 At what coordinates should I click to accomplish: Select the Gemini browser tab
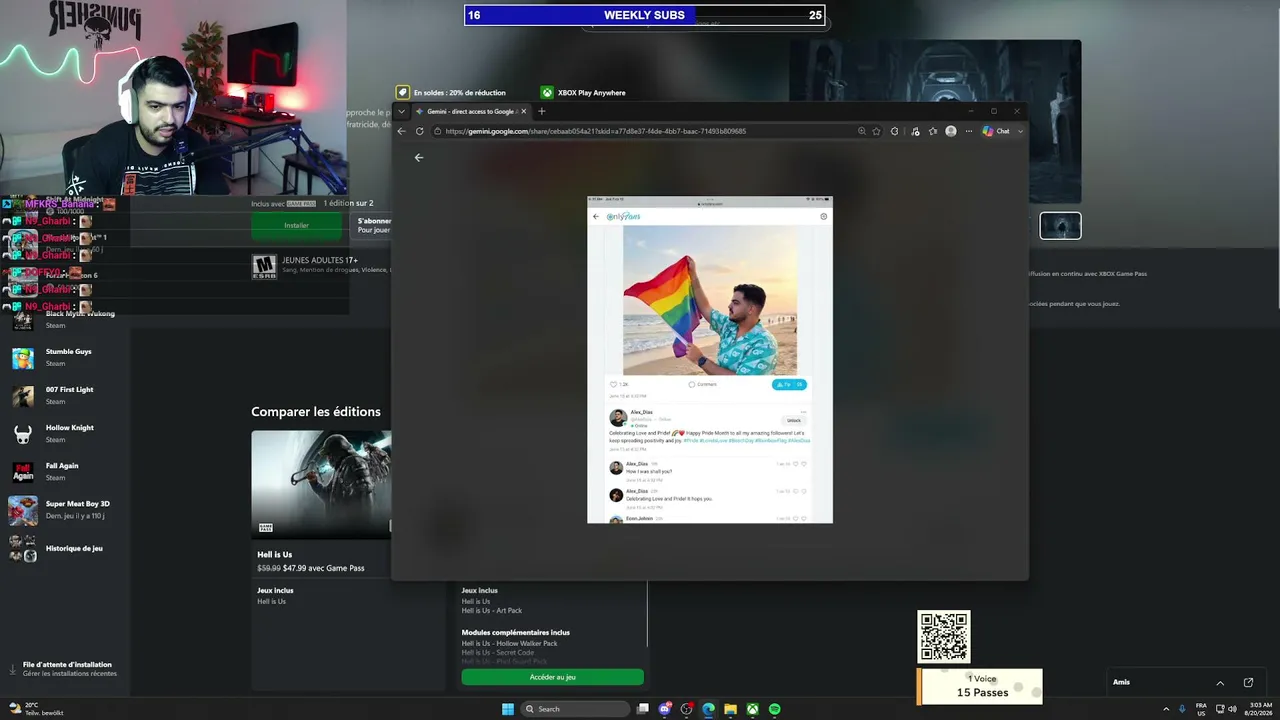pos(470,111)
